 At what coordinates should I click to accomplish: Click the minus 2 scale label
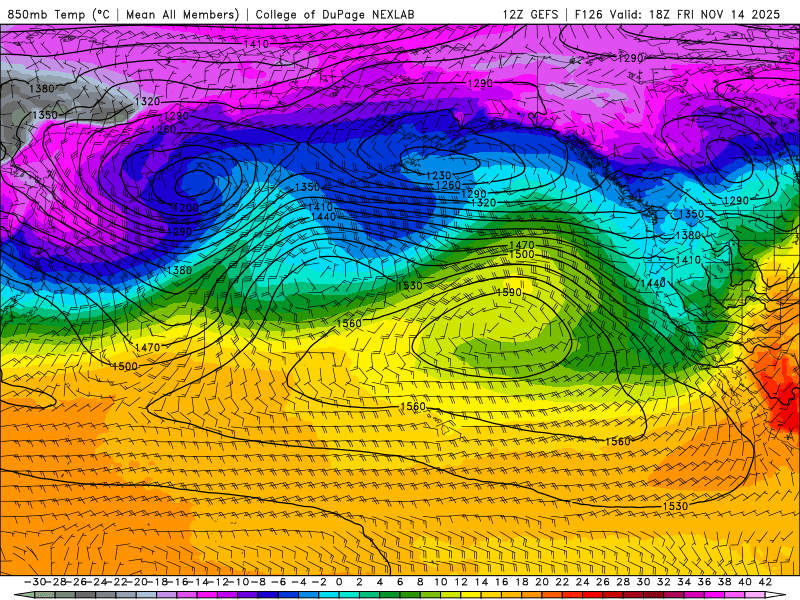pyautogui.click(x=319, y=582)
